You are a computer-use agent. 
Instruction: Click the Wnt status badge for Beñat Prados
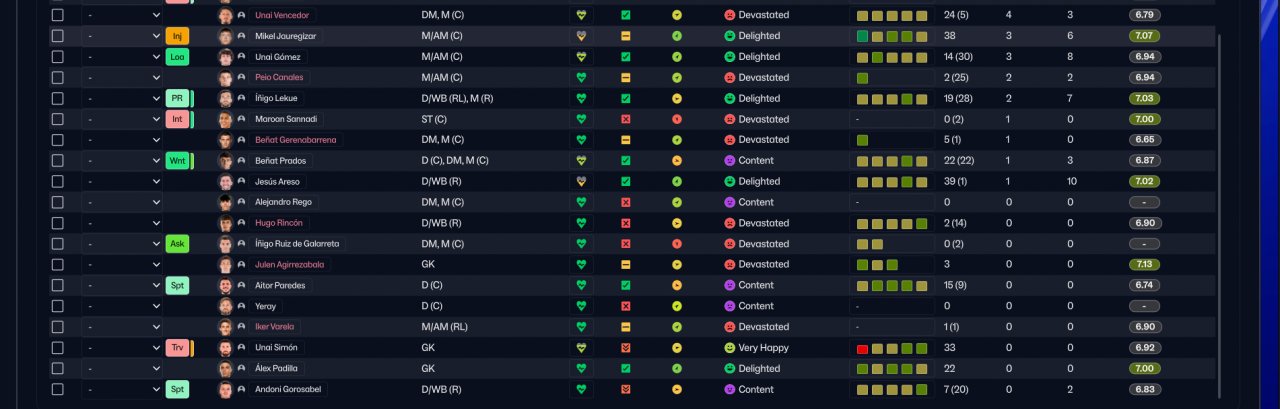click(x=177, y=161)
